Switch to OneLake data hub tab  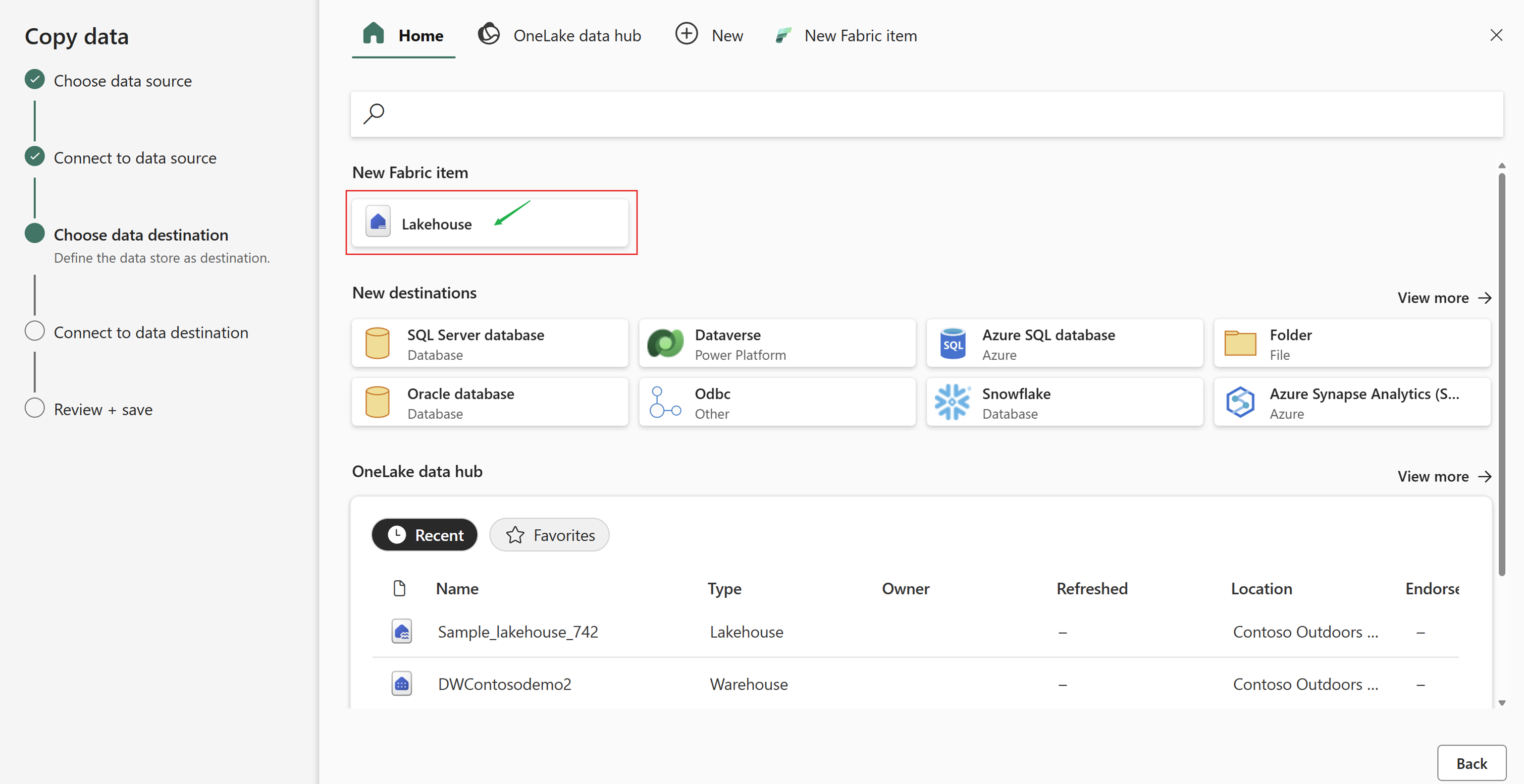click(x=559, y=35)
